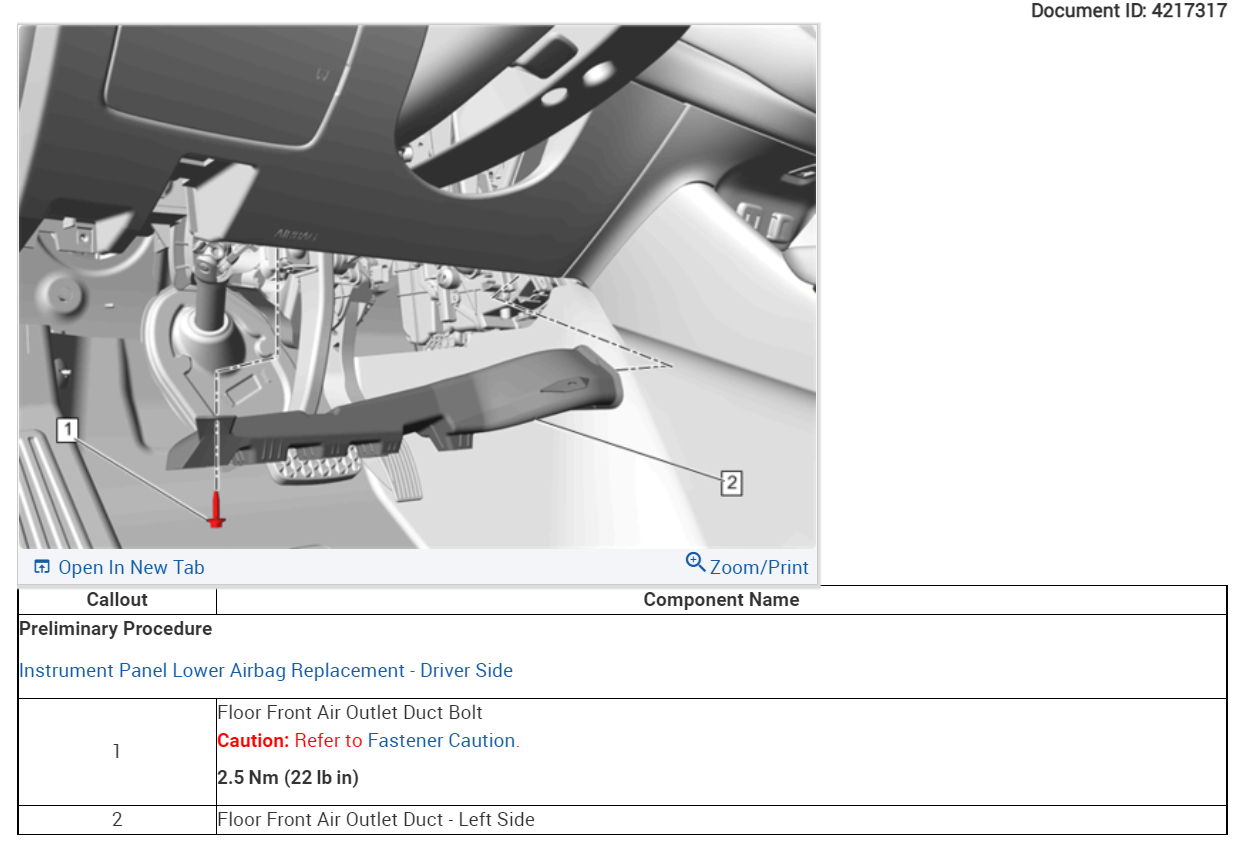Select the Component Name column header
The height and width of the screenshot is (857, 1240).
(x=720, y=599)
